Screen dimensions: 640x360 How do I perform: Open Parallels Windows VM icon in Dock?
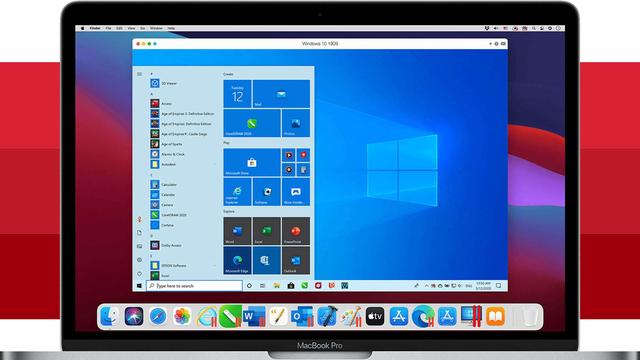471,316
